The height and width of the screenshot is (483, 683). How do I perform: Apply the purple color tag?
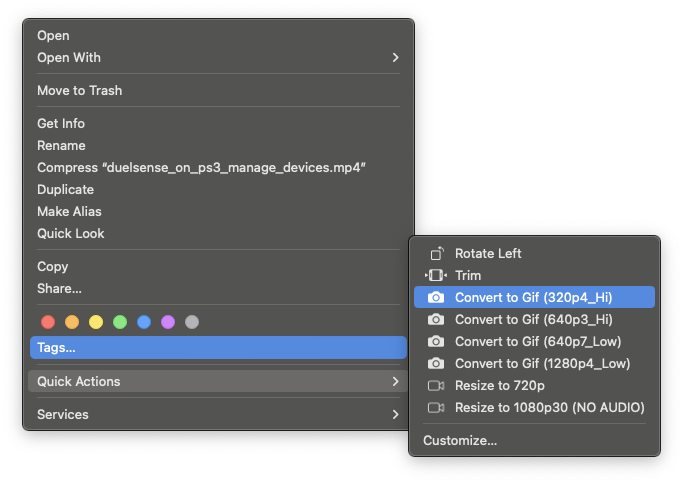[x=168, y=322]
